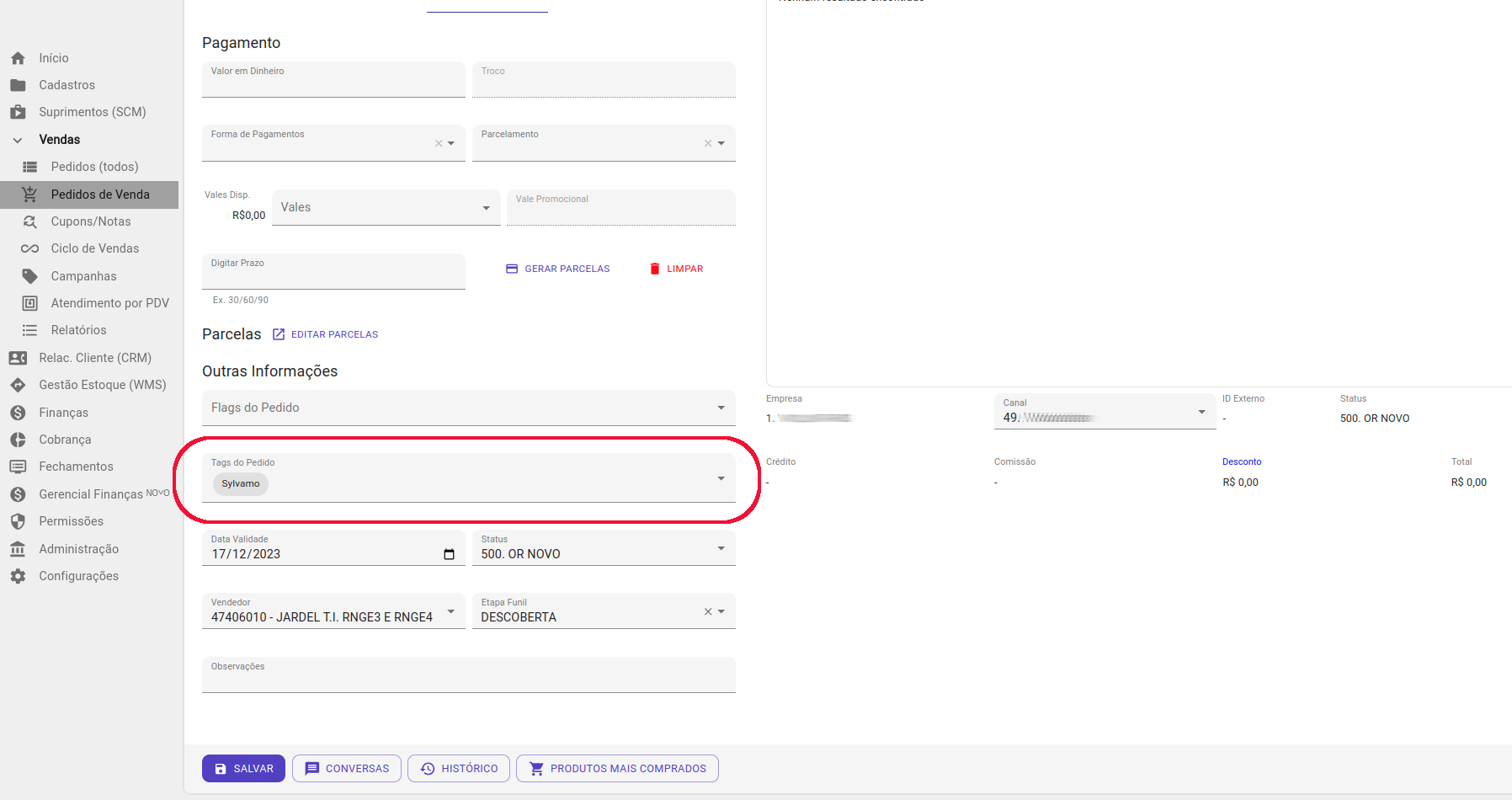The height and width of the screenshot is (800, 1512).
Task: Open the Canal dropdown
Action: click(1105, 411)
